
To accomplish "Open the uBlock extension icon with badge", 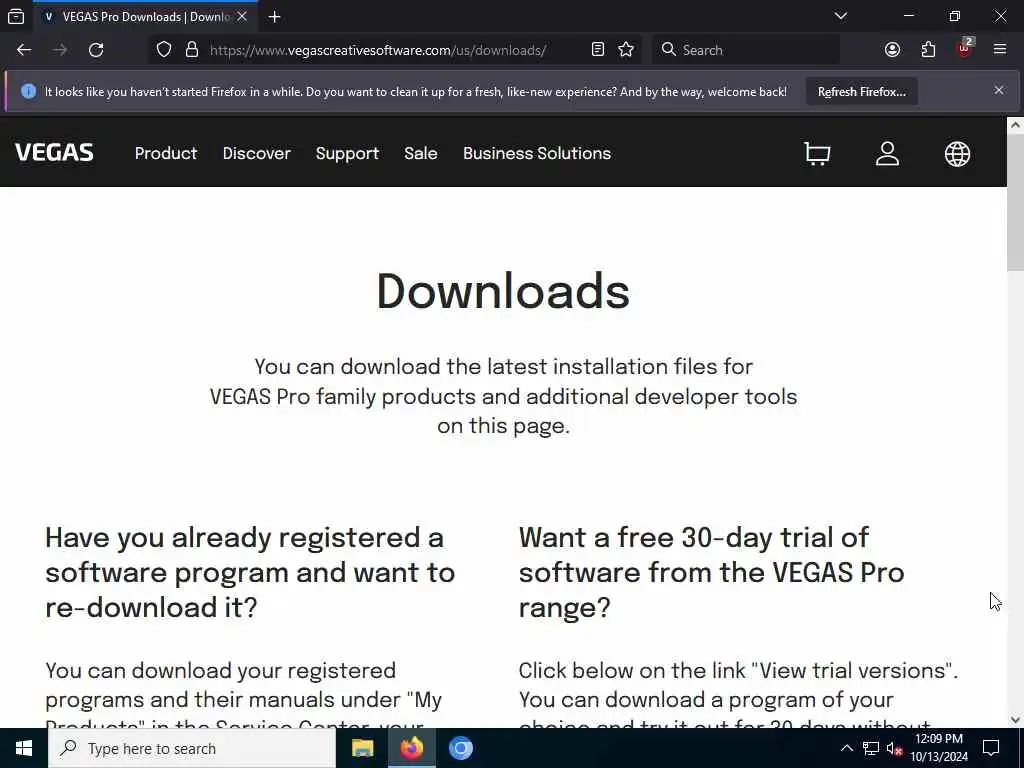I will tap(965, 49).
